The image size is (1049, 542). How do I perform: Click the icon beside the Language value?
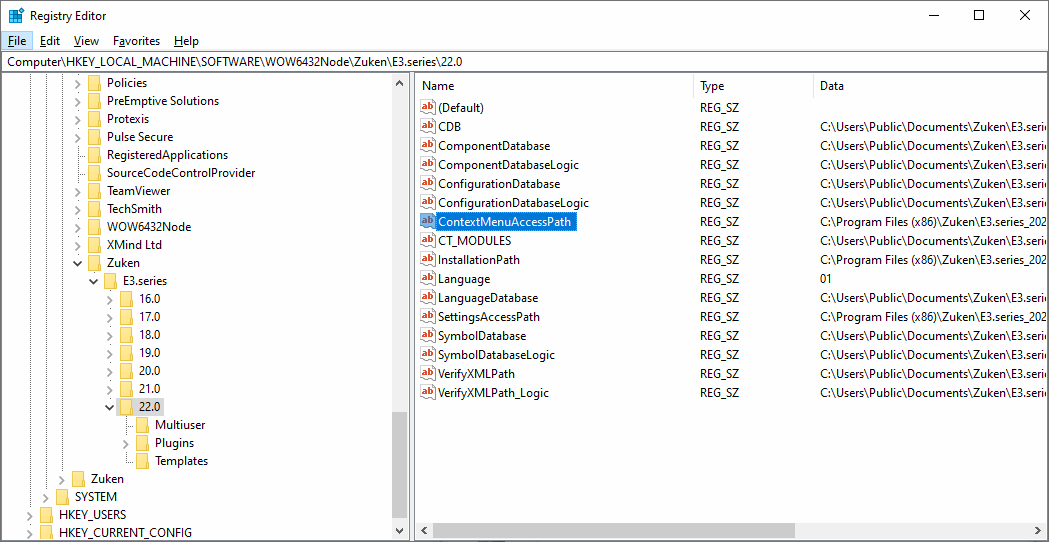pyautogui.click(x=427, y=278)
